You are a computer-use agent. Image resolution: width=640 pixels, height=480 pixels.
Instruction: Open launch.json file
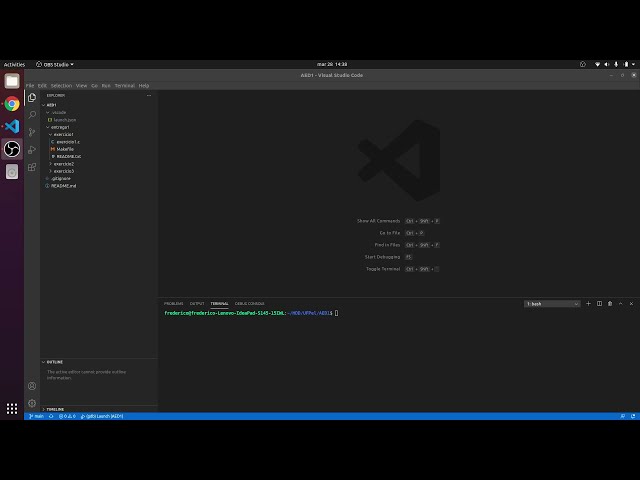click(x=62, y=120)
